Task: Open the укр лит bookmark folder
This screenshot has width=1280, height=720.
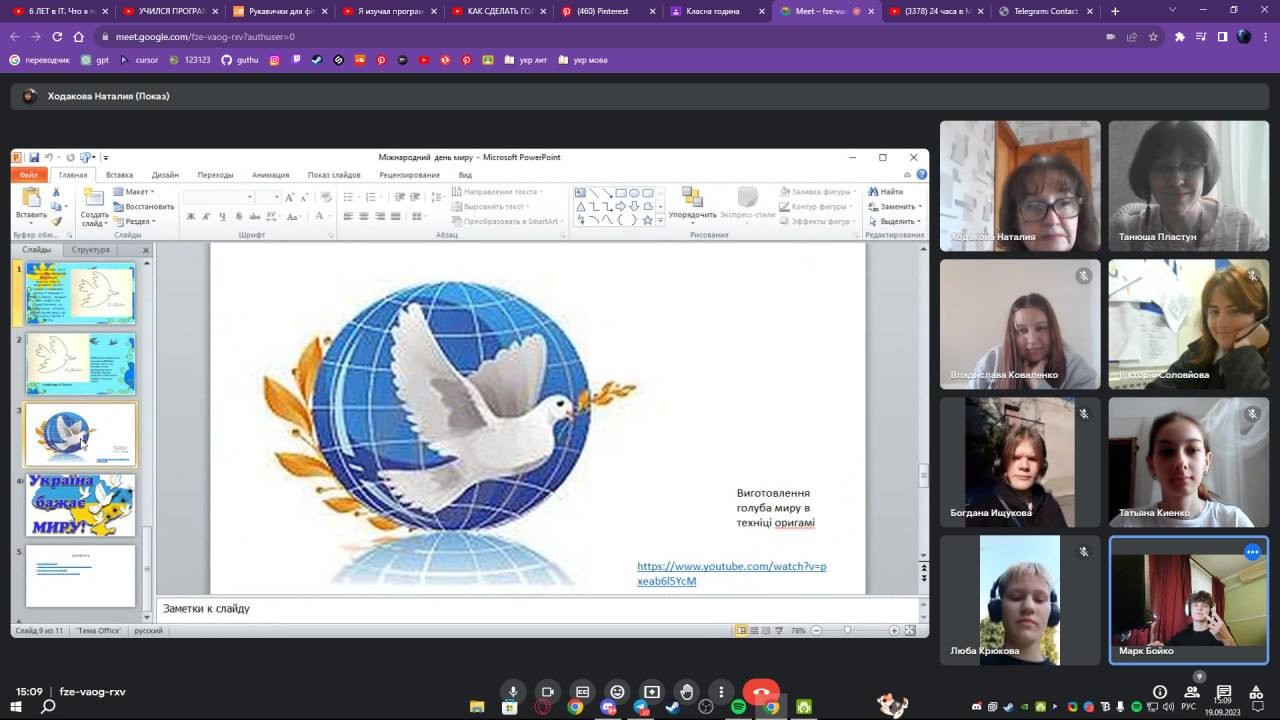Action: 524,60
